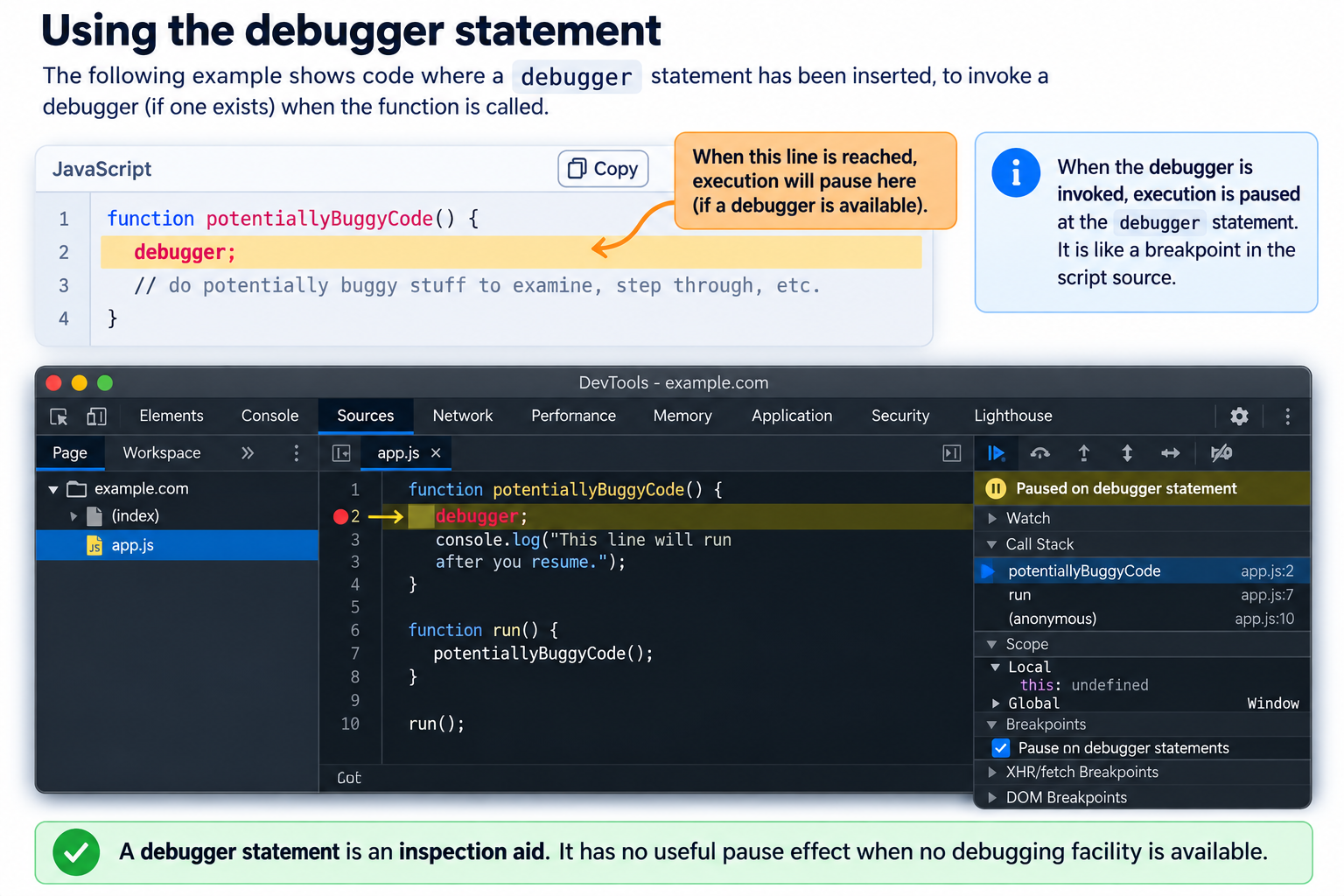
Task: Select the inspect element picker icon
Action: (59, 416)
